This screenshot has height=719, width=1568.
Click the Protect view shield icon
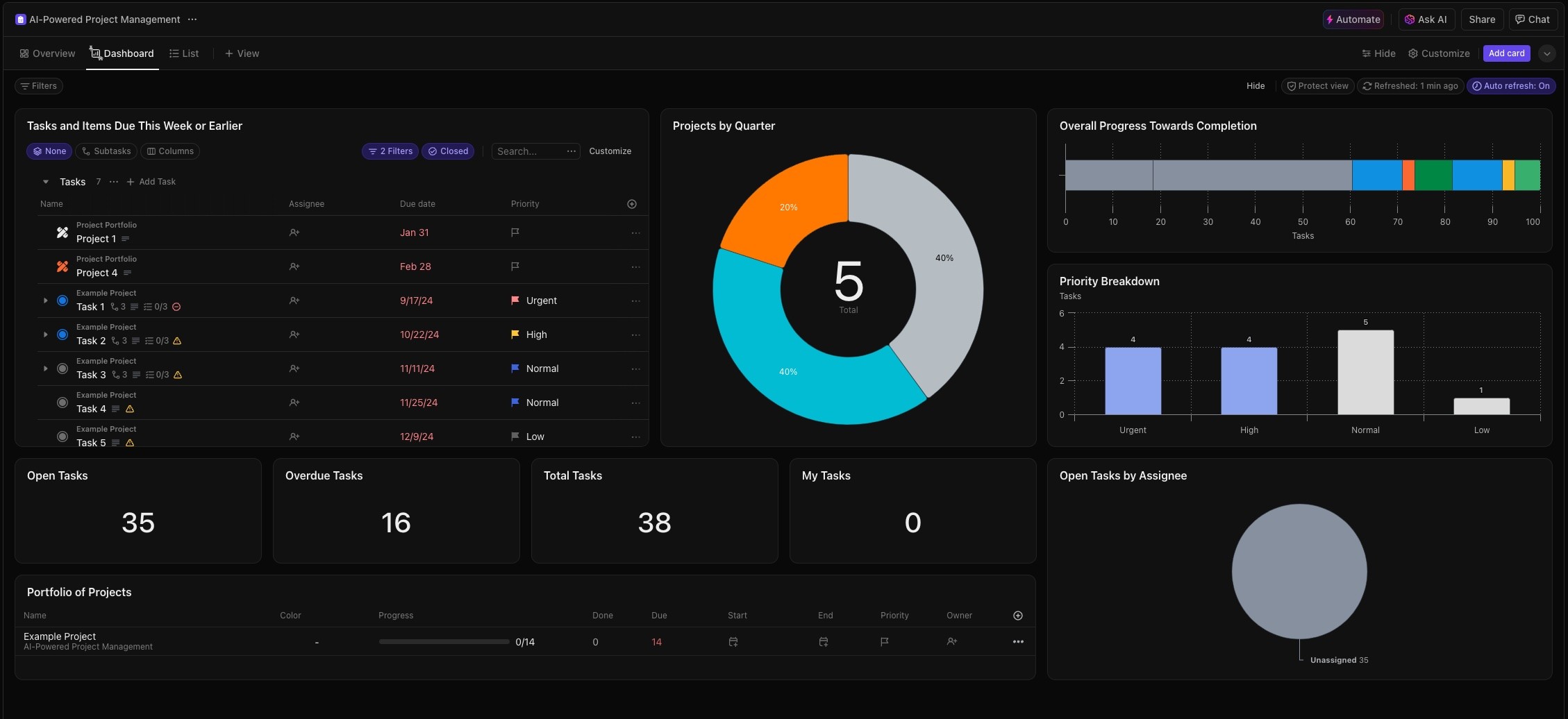click(1292, 85)
